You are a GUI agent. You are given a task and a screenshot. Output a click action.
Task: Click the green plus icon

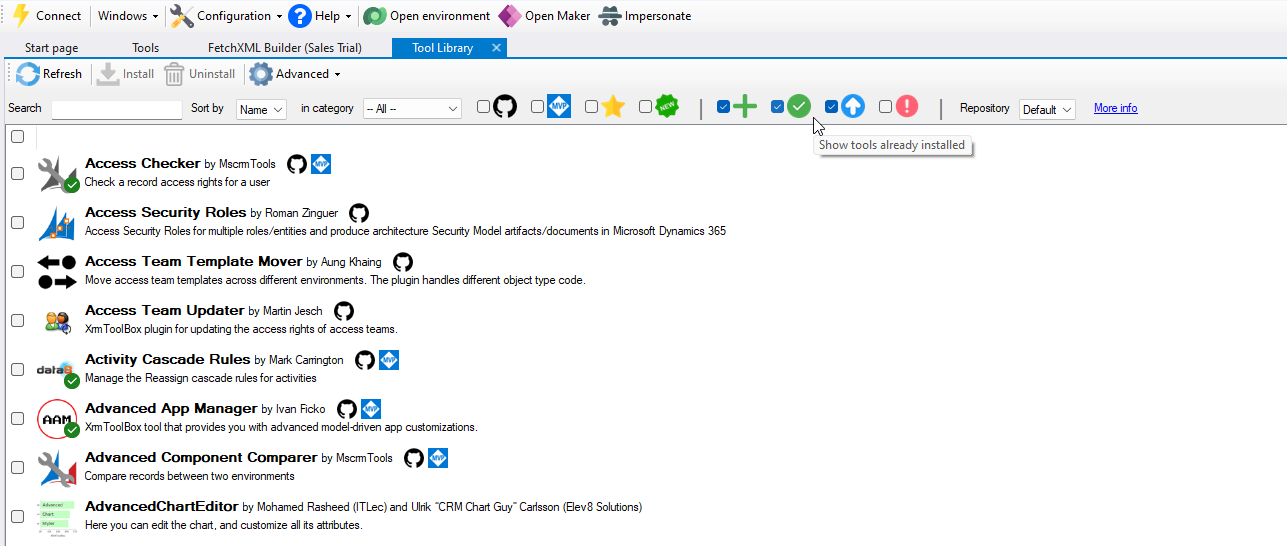click(x=745, y=106)
